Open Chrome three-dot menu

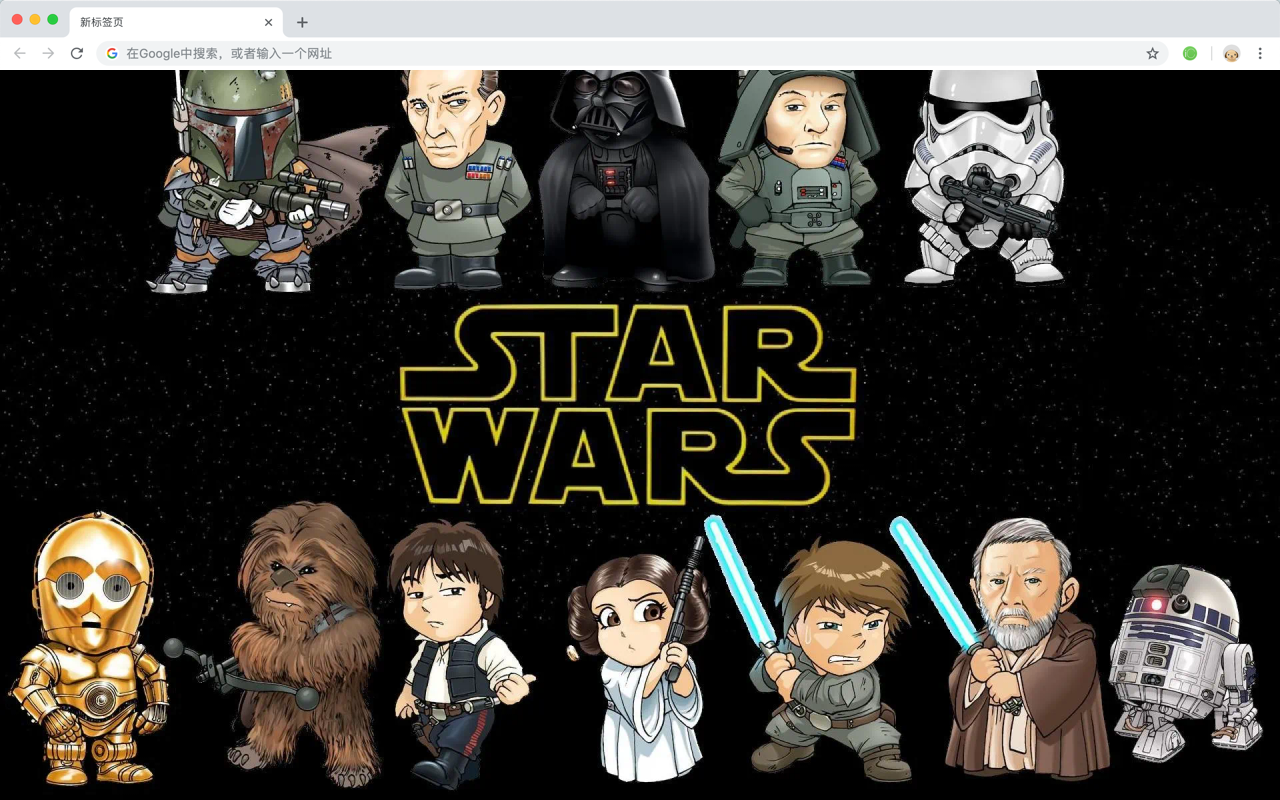tap(1260, 53)
